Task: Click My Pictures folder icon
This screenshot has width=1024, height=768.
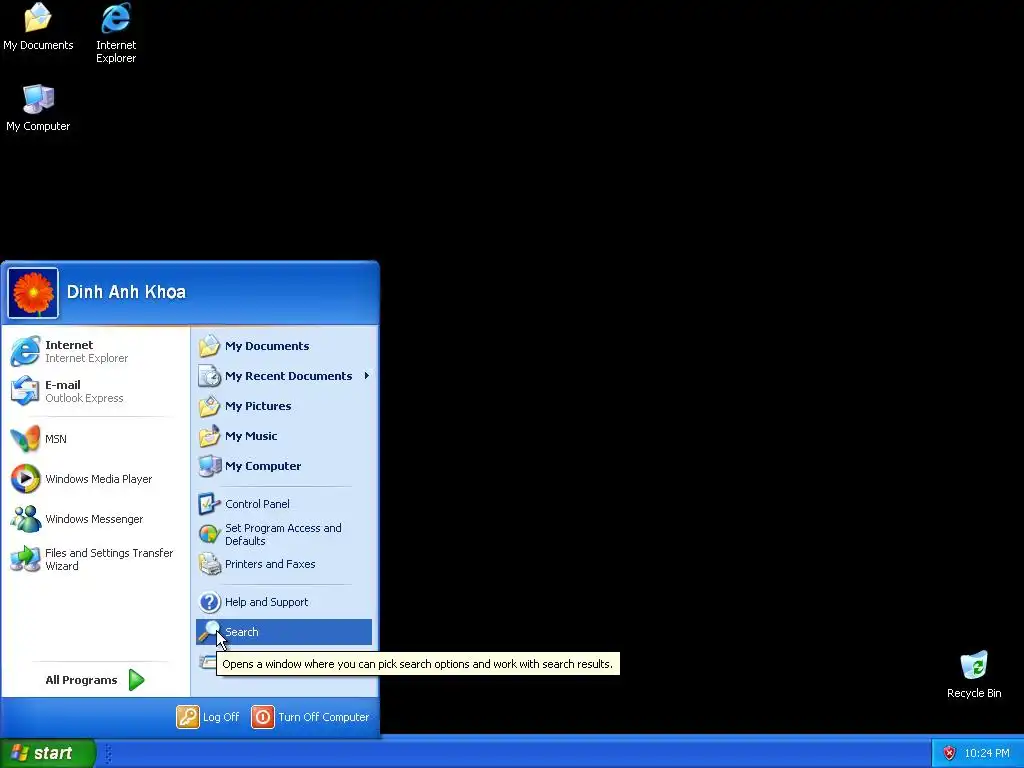Action: (x=210, y=406)
